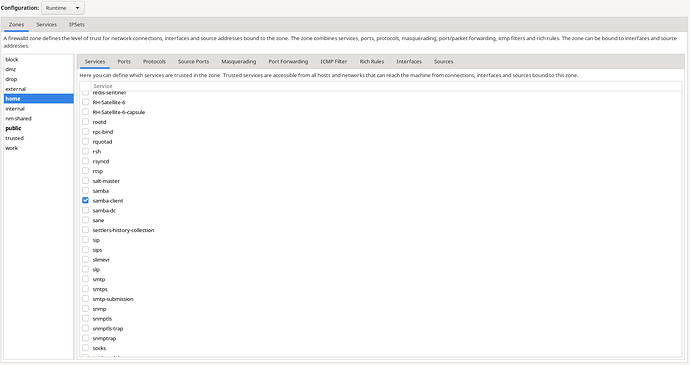The width and height of the screenshot is (690, 365).
Task: Select the nm-shared zone
Action: point(39,118)
